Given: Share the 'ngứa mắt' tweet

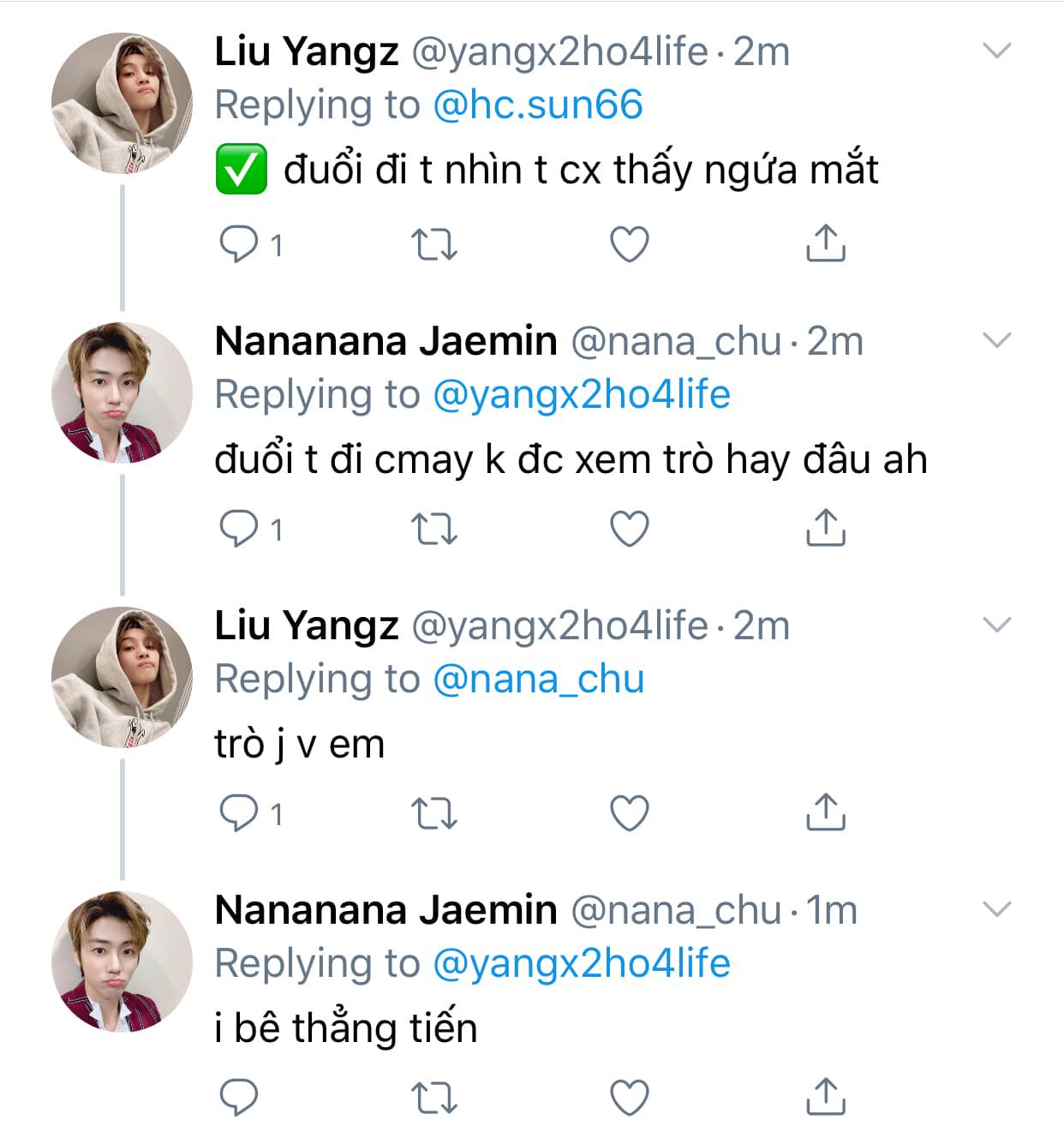Looking at the screenshot, I should coord(825,245).
